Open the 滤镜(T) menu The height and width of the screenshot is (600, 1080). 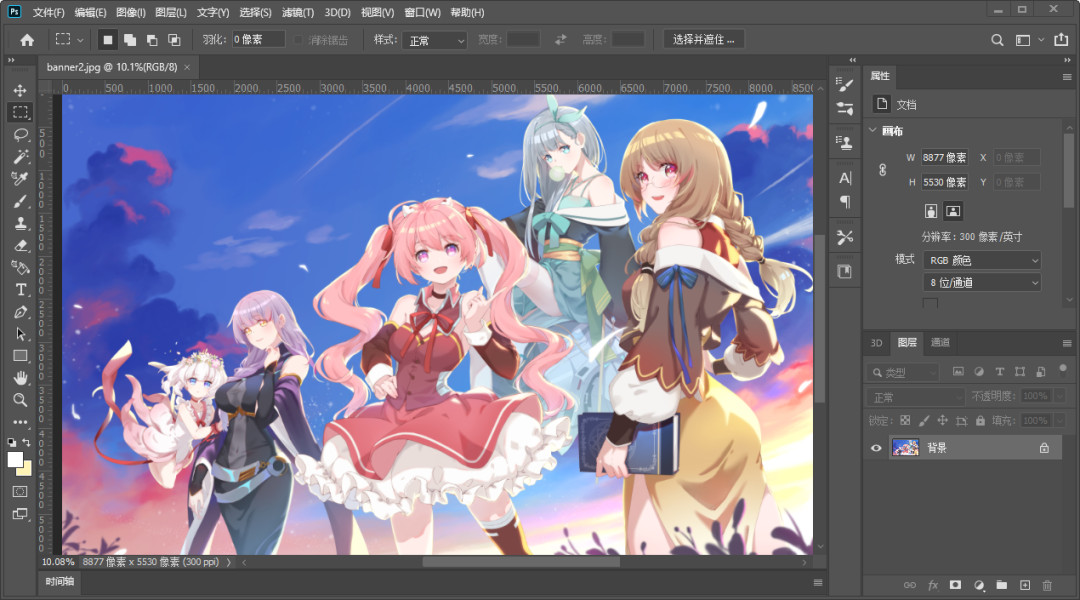pyautogui.click(x=298, y=12)
